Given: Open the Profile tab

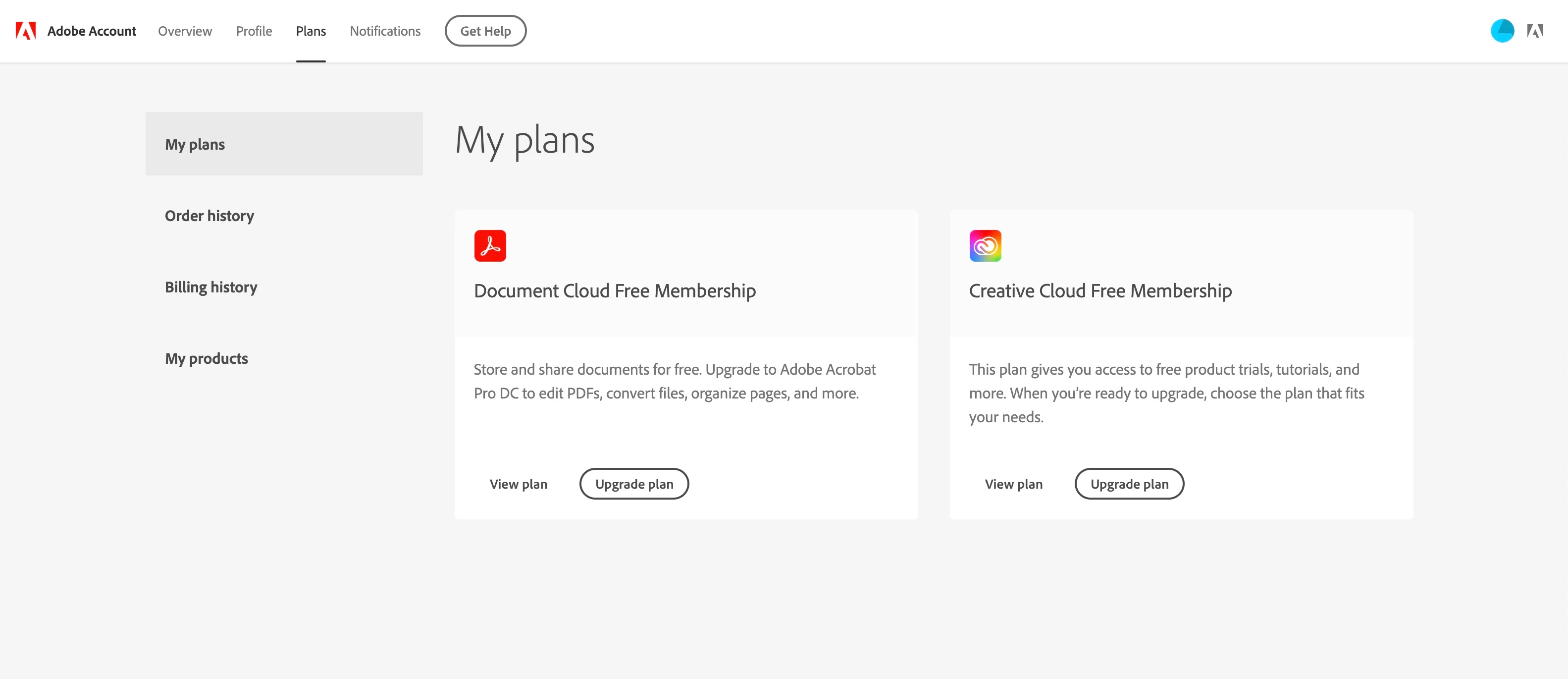Looking at the screenshot, I should click(x=254, y=31).
